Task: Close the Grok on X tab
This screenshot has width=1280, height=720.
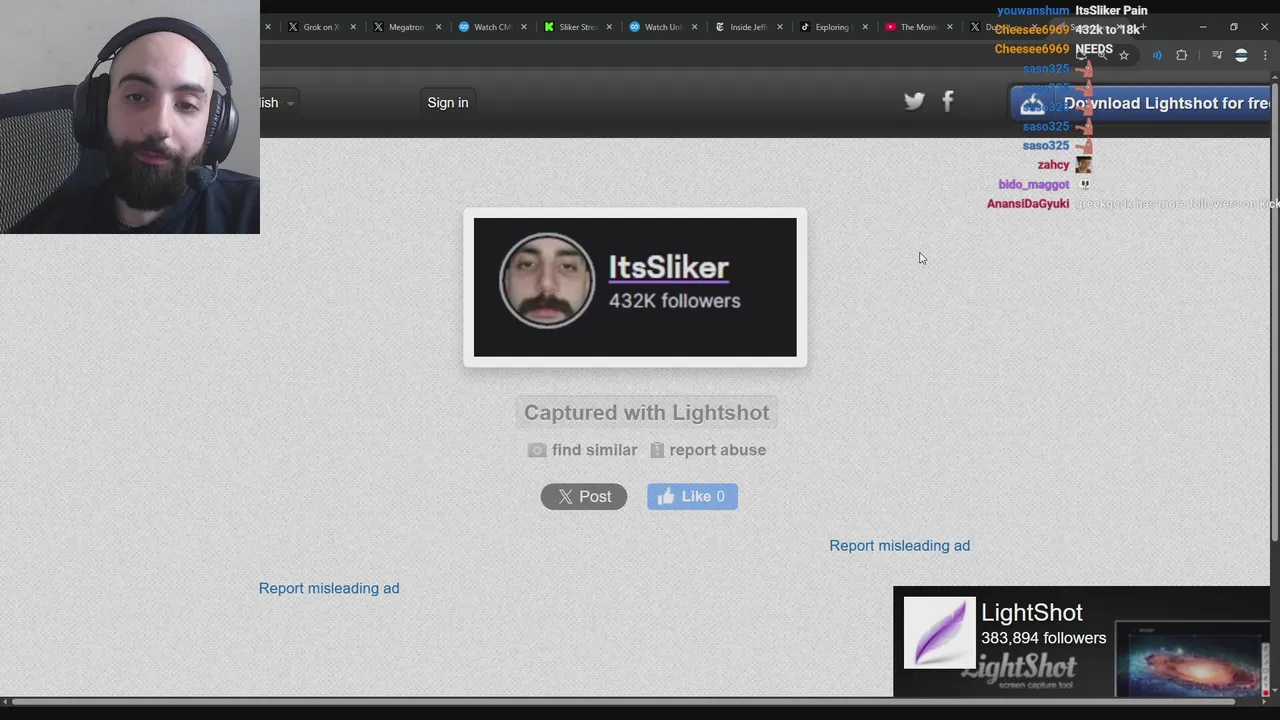Action: pyautogui.click(x=353, y=27)
